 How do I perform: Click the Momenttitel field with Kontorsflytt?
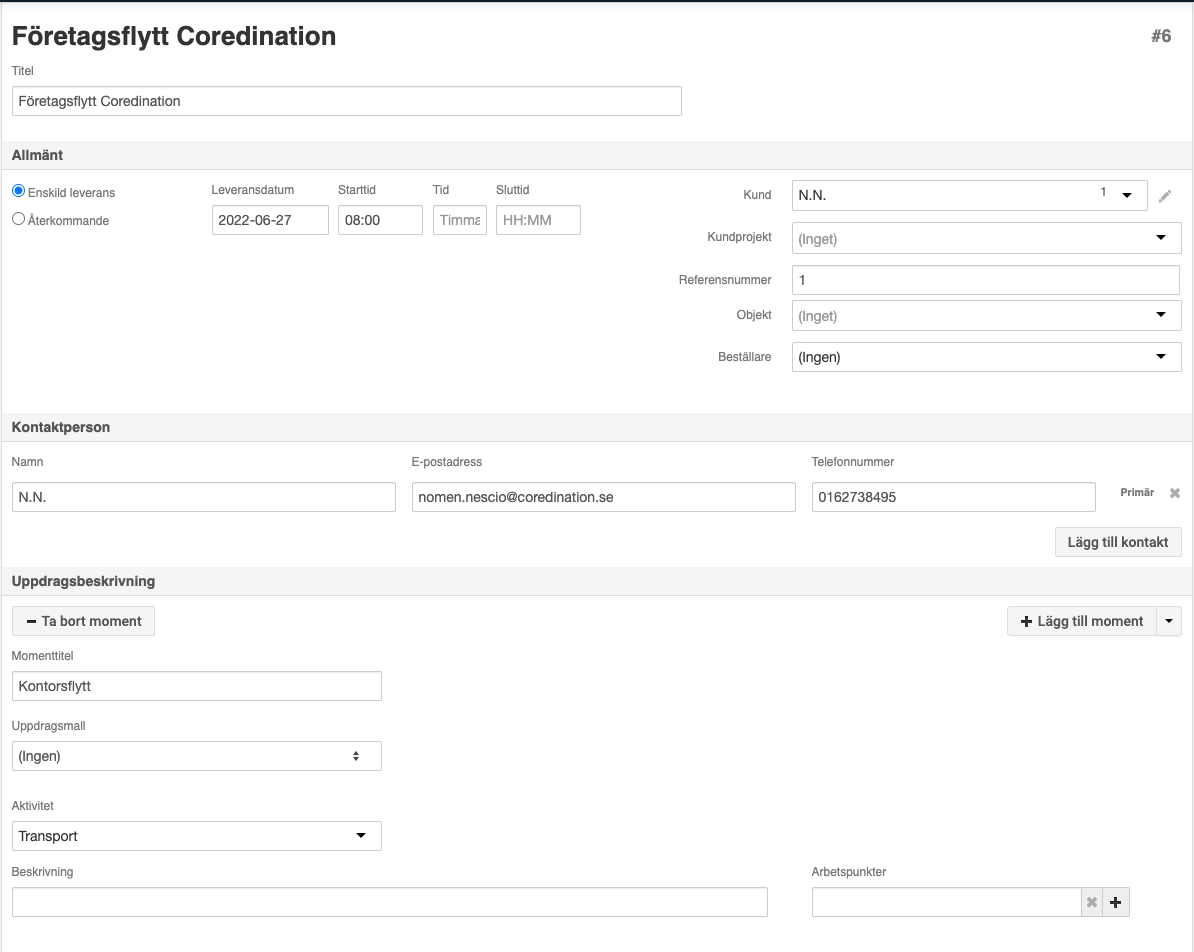pyautogui.click(x=196, y=686)
